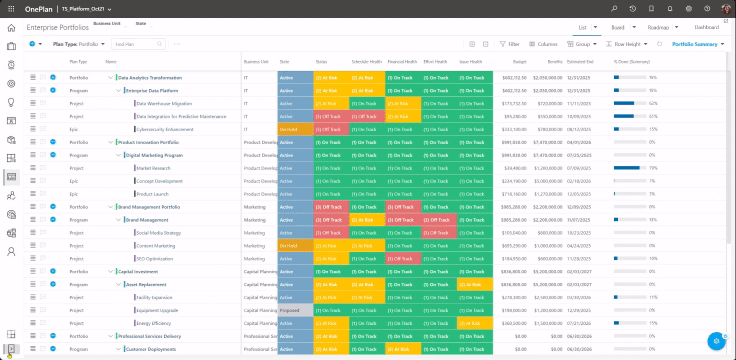Click the bottom-left expand sidebar arrow
This screenshot has height=360, width=736.
[x=11, y=349]
